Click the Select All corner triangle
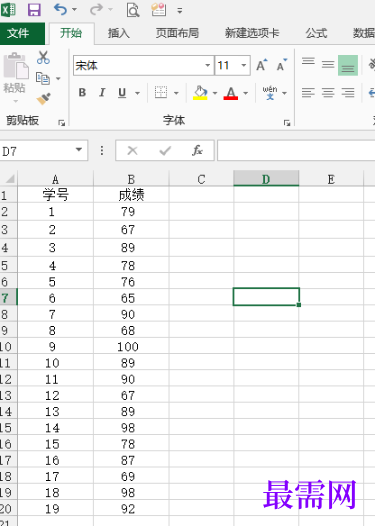 (10, 178)
